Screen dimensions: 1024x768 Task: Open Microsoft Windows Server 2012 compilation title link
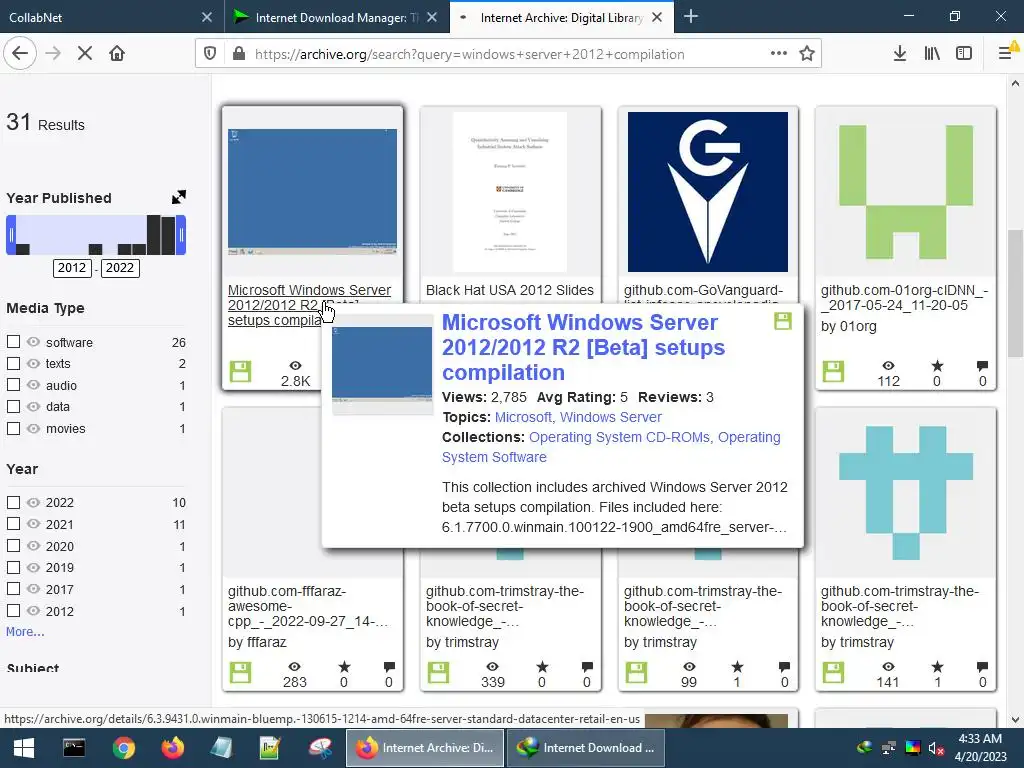coord(583,347)
